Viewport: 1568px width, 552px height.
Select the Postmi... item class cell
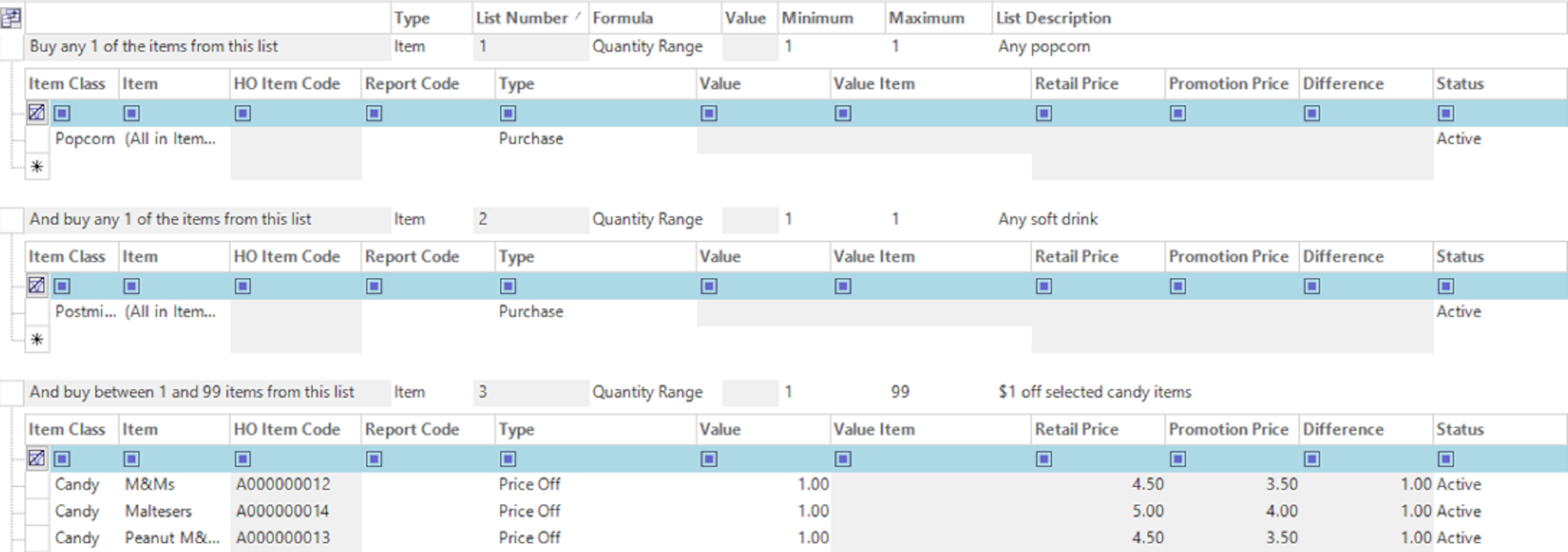85,311
